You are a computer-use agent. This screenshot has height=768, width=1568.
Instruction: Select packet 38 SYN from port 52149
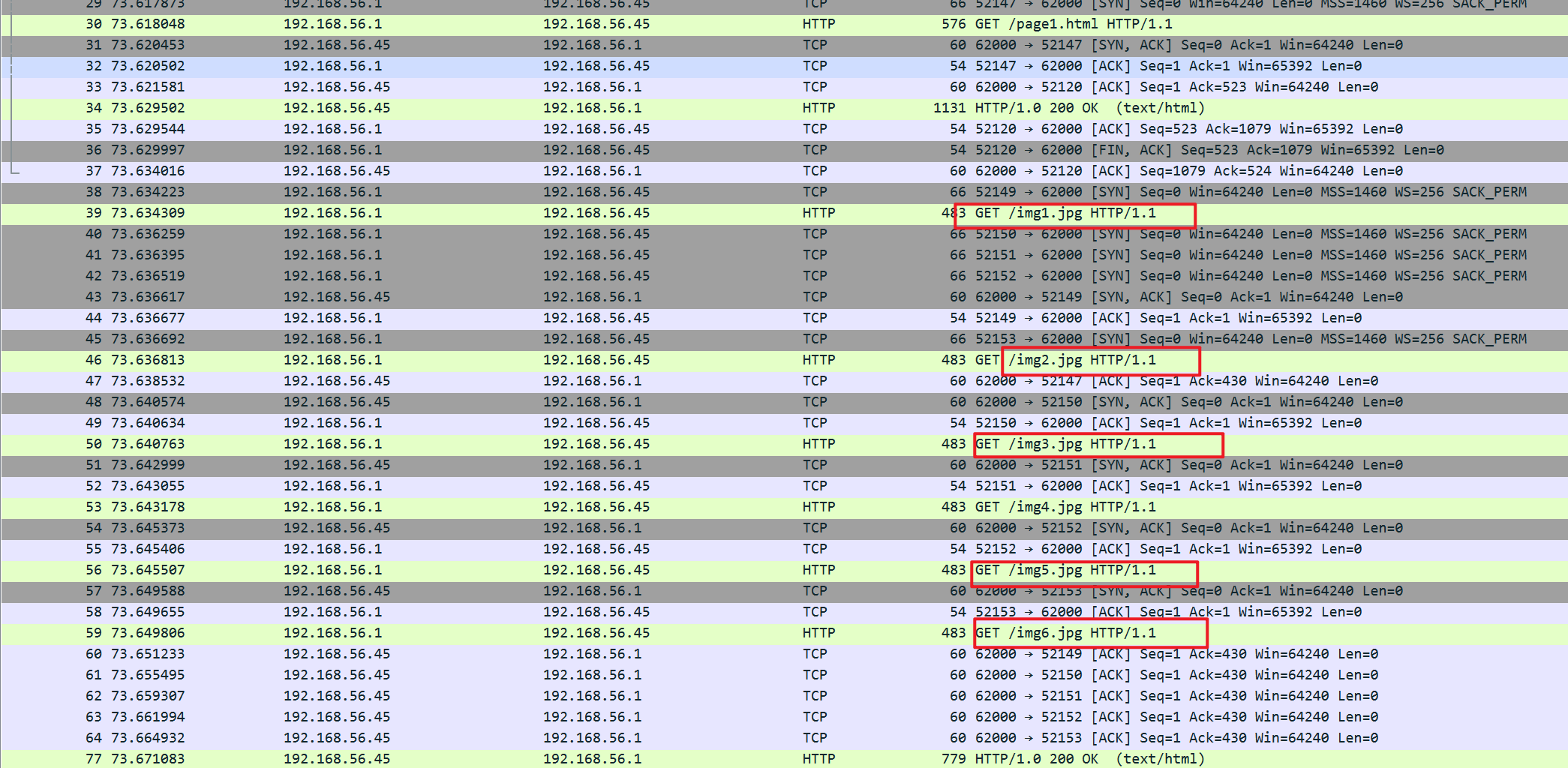[784, 192]
